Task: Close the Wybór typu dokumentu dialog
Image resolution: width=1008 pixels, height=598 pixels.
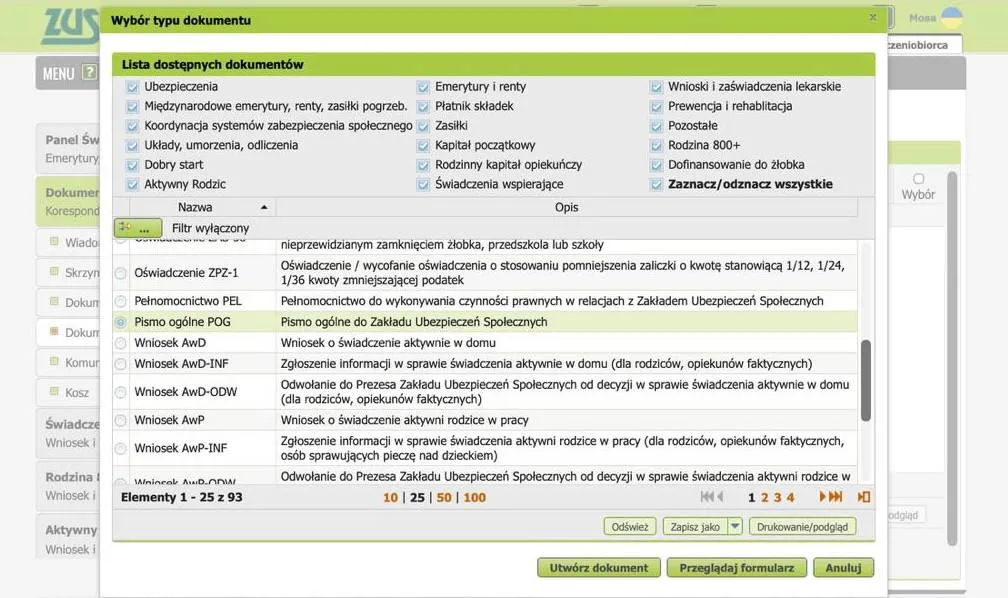Action: click(x=872, y=17)
